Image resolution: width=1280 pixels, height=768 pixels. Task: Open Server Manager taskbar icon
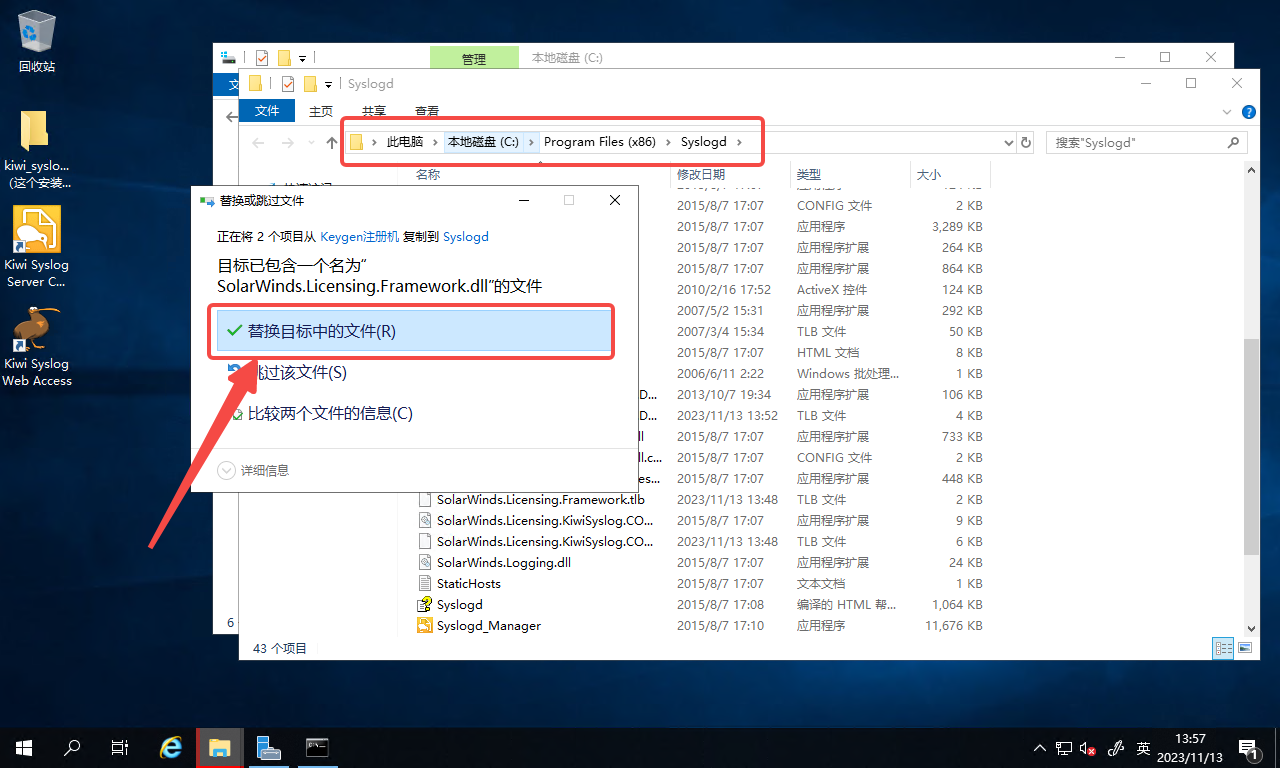pos(268,747)
